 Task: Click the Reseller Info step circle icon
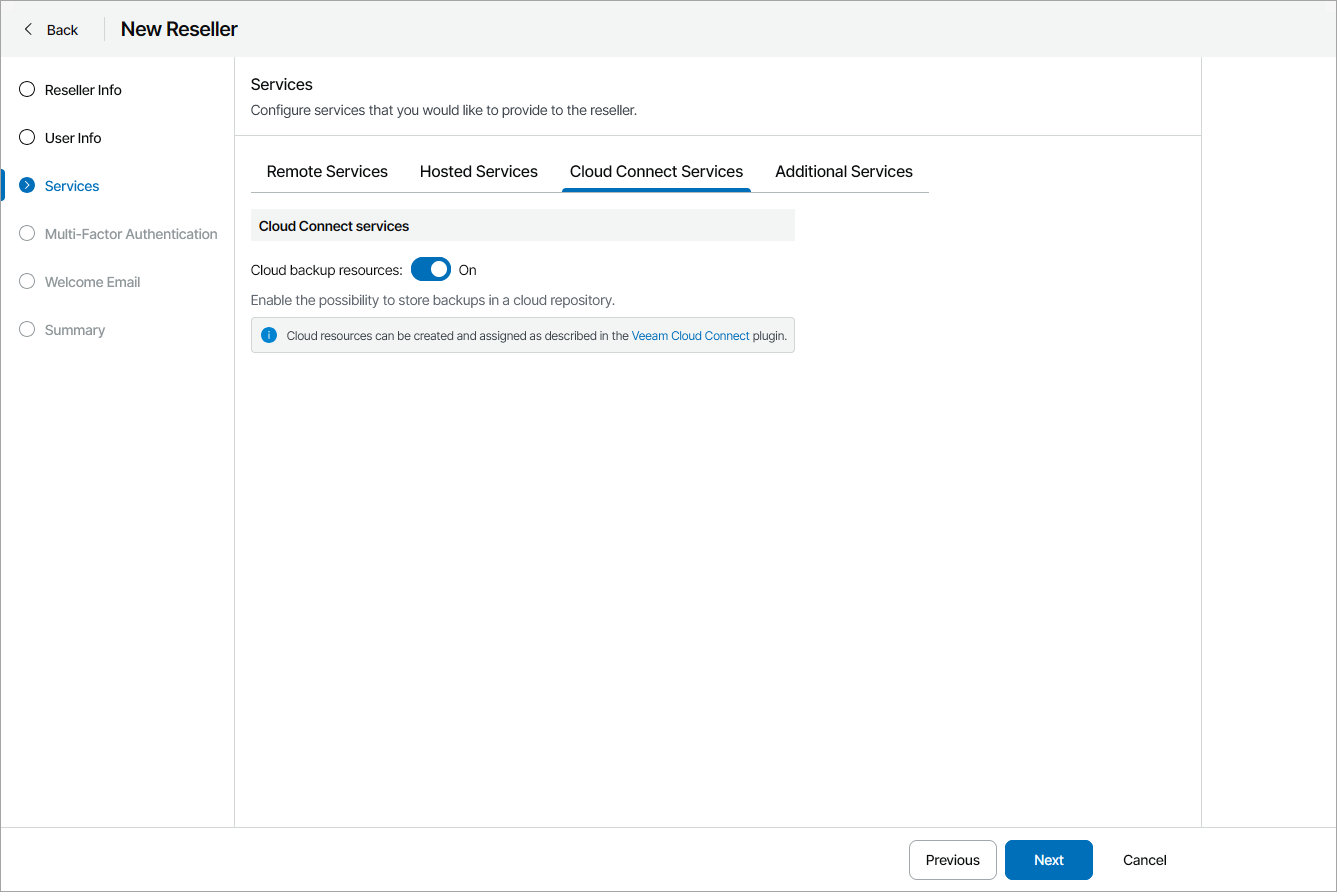26,89
